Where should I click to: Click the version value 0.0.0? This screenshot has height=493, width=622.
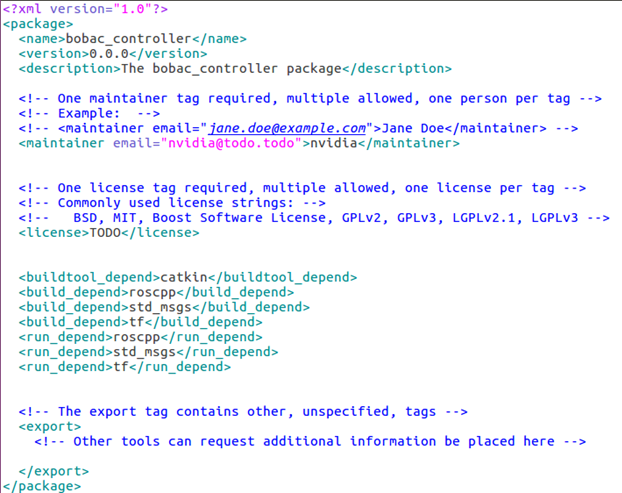coord(109,54)
